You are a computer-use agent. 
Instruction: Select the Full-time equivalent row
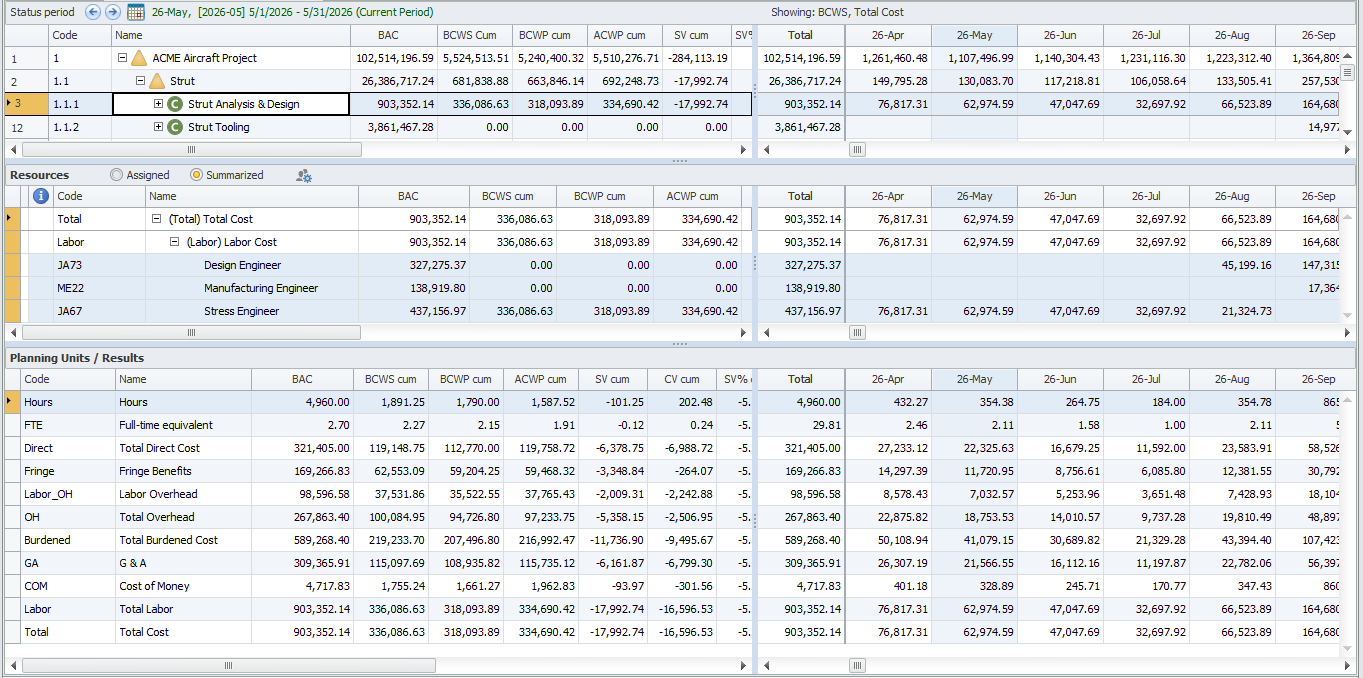(378, 425)
